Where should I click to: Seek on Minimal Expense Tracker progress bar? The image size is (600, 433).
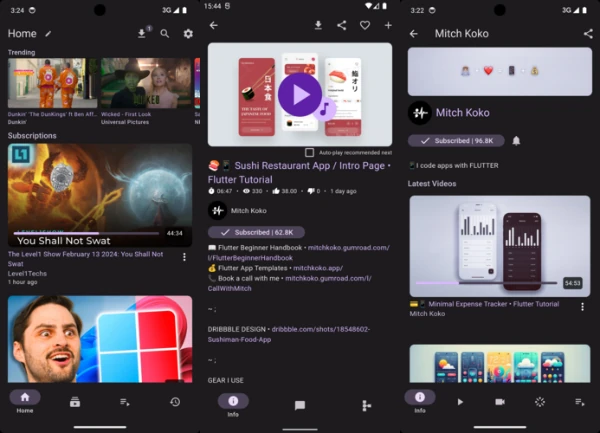pos(486,283)
